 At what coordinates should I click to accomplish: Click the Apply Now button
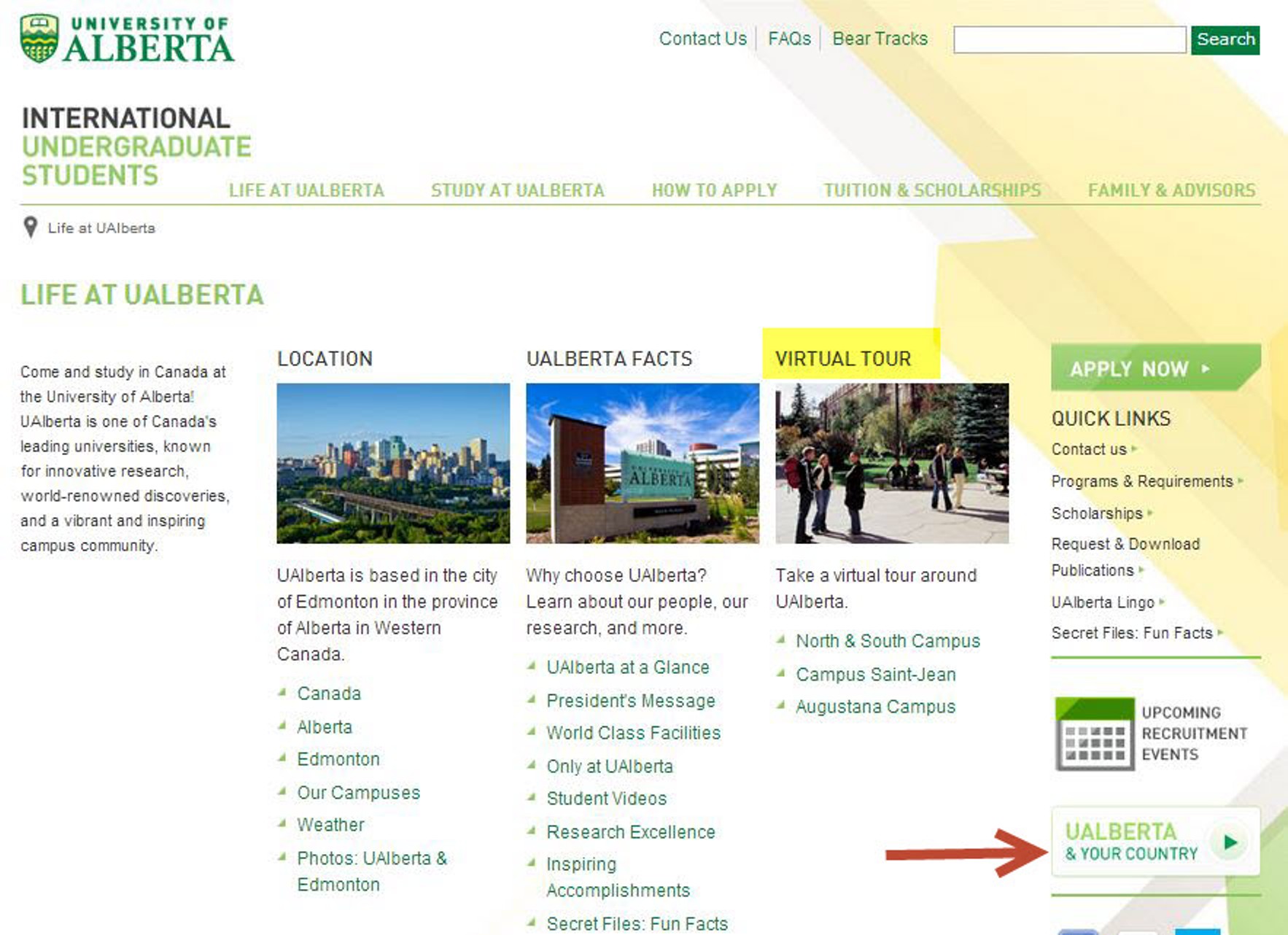tap(1156, 368)
